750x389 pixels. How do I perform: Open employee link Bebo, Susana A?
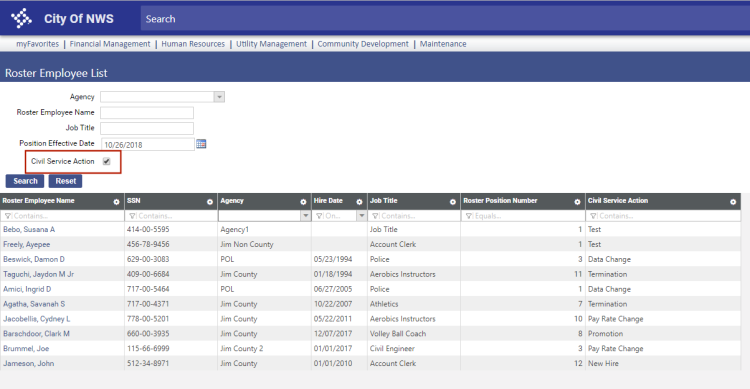click(x=29, y=229)
